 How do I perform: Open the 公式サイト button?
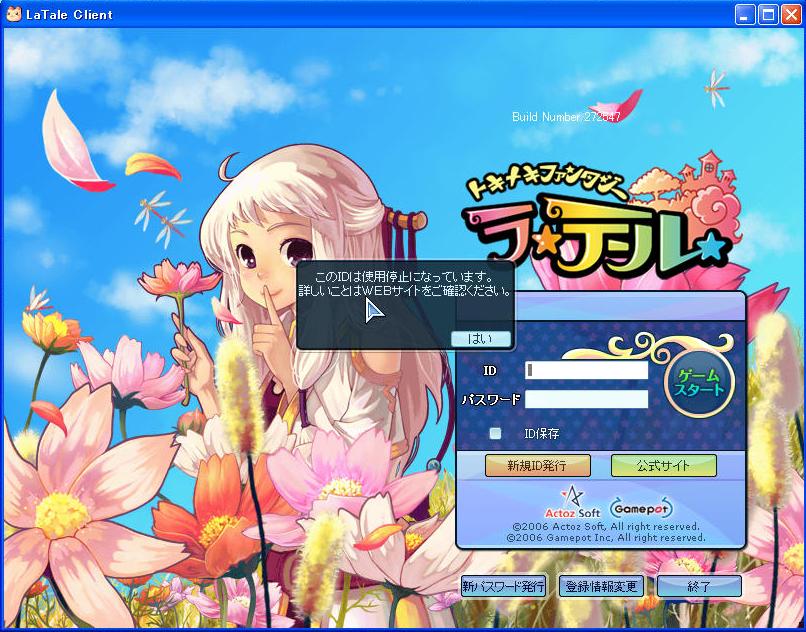(x=664, y=465)
